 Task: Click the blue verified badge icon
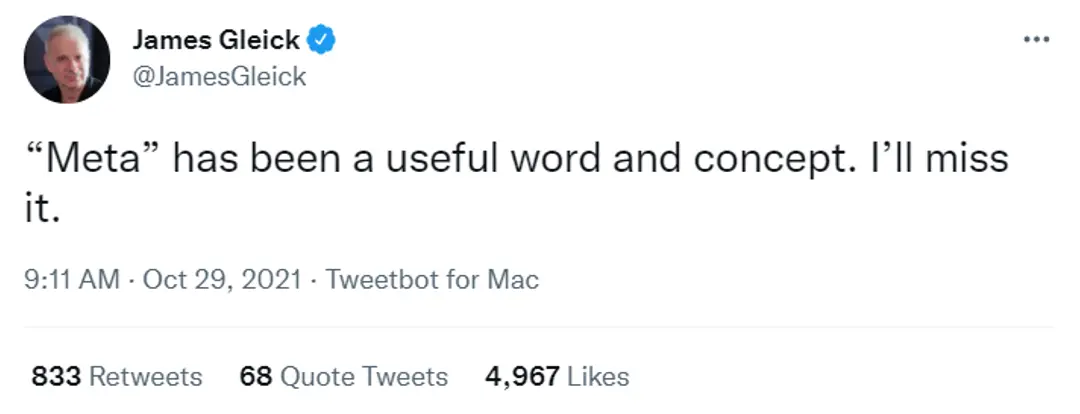(322, 40)
